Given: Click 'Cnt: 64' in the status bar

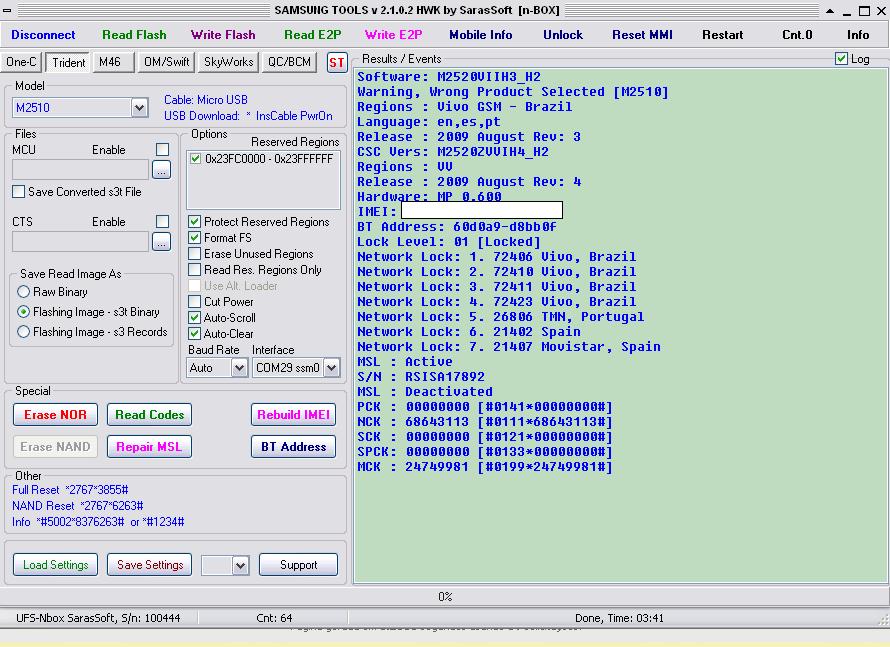Looking at the screenshot, I should tap(274, 618).
